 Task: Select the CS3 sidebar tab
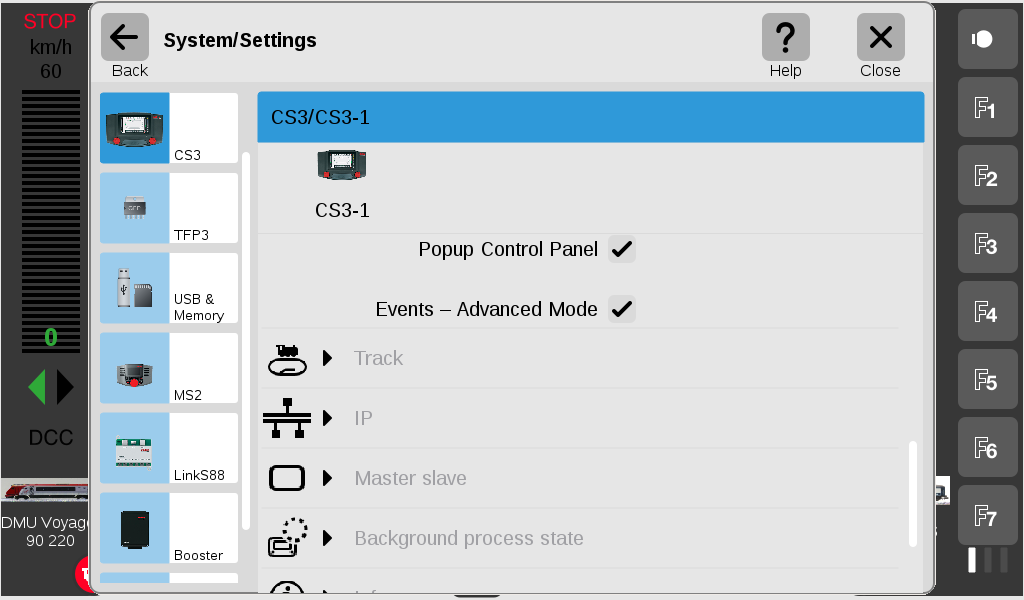(x=169, y=128)
